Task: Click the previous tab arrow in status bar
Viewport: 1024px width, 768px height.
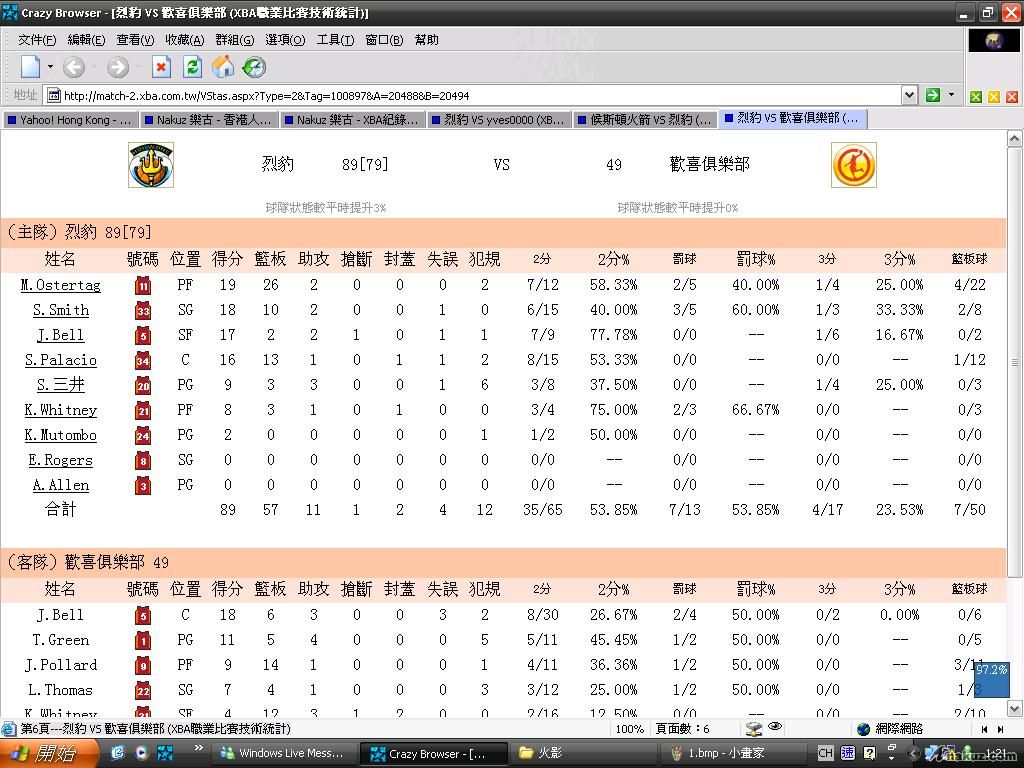Action: click(984, 729)
